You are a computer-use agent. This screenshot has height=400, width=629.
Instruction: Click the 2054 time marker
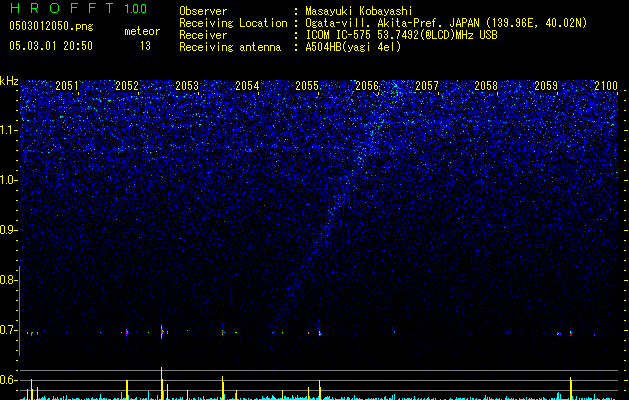247,86
